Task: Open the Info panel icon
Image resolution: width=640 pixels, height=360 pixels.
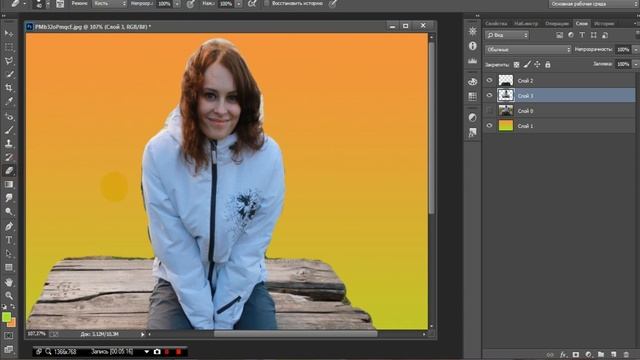Action: pos(473,46)
